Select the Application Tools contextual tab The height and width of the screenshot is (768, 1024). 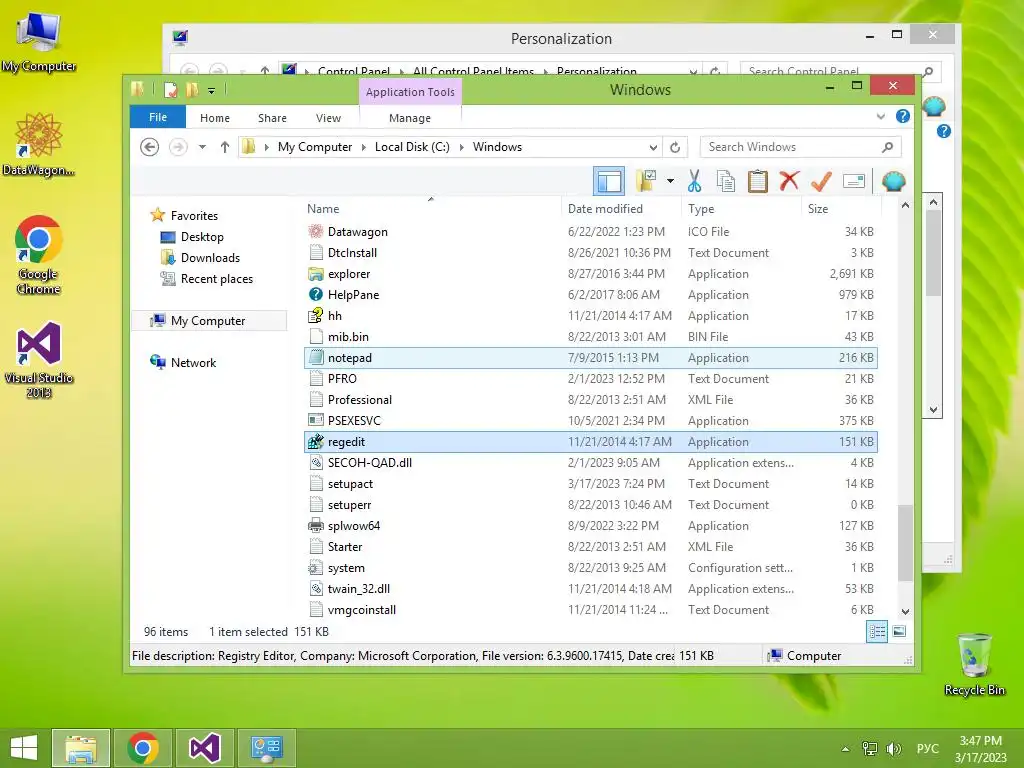click(x=410, y=92)
